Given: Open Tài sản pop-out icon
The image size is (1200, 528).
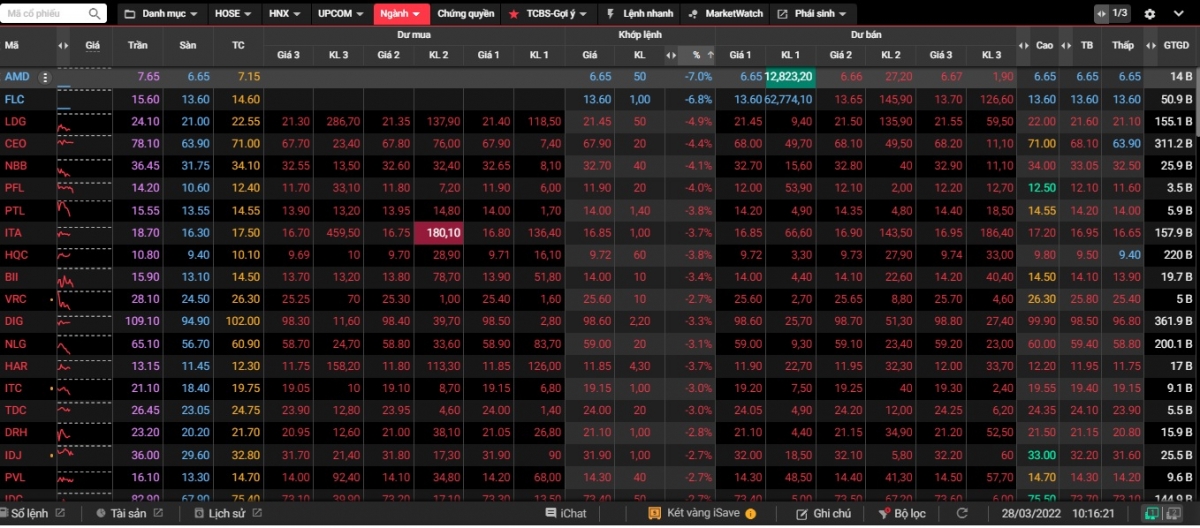Looking at the screenshot, I should coord(157,513).
